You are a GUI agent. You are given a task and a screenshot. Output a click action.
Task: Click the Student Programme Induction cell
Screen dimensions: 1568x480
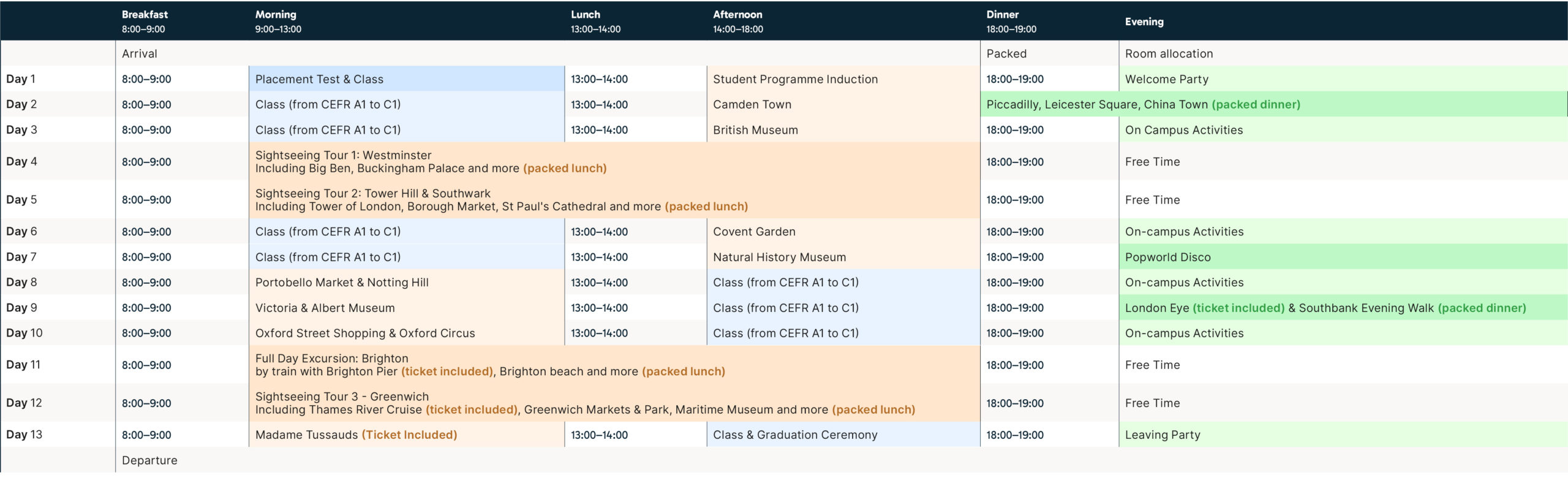[795, 79]
